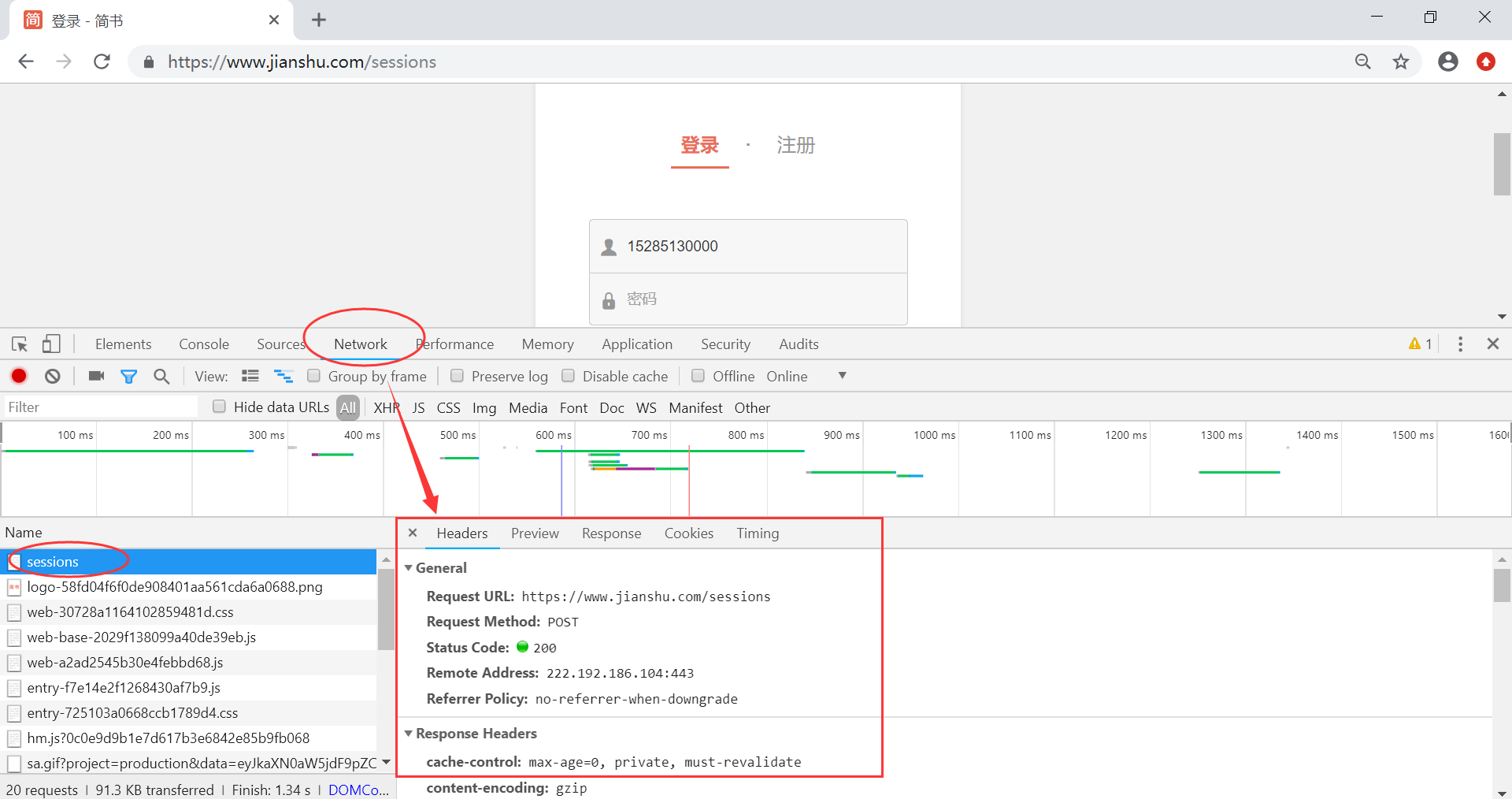Reload the current page
Viewport: 1512px width, 799px height.
(102, 61)
